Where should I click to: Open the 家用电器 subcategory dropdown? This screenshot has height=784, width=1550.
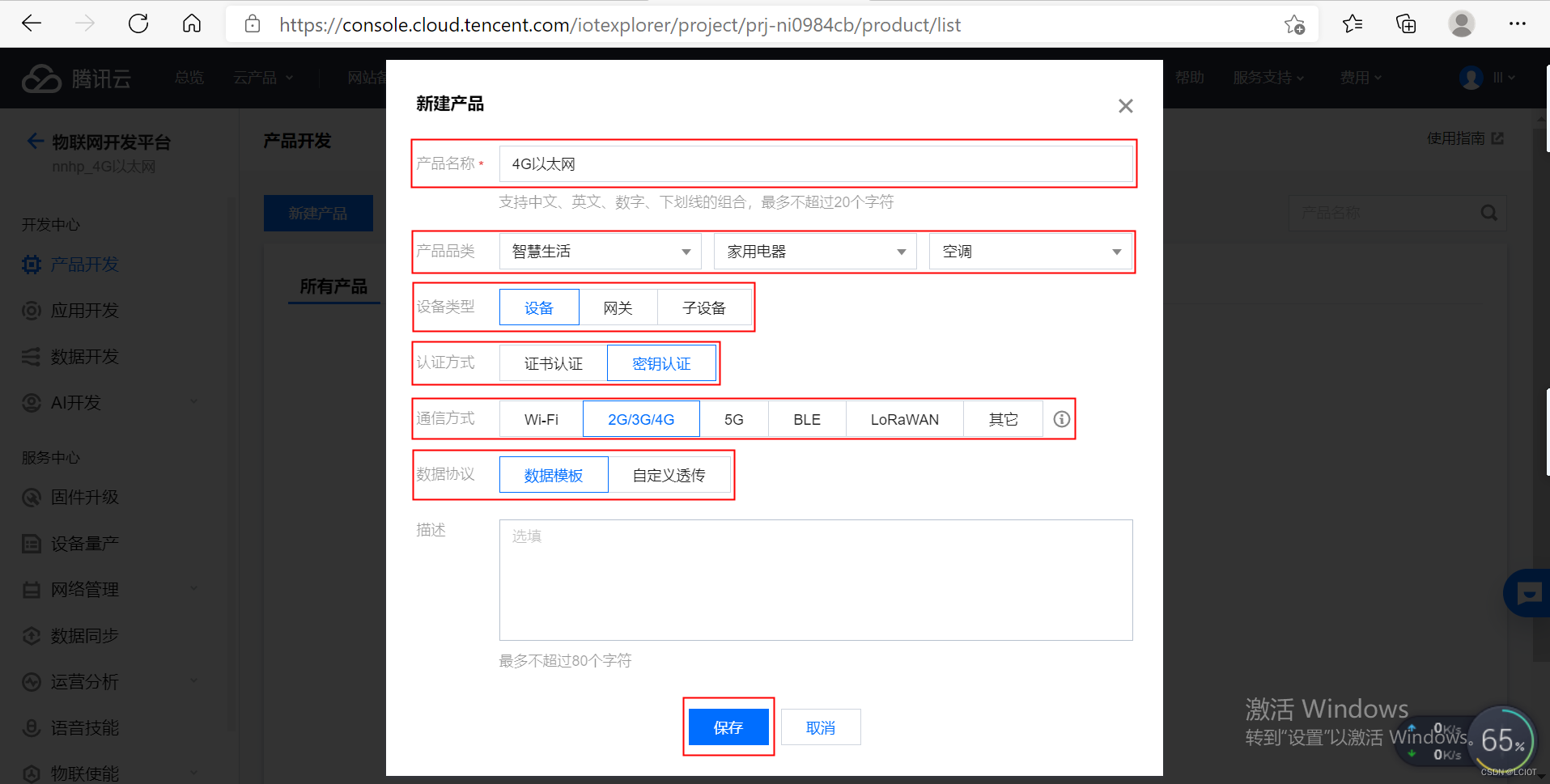(x=815, y=252)
